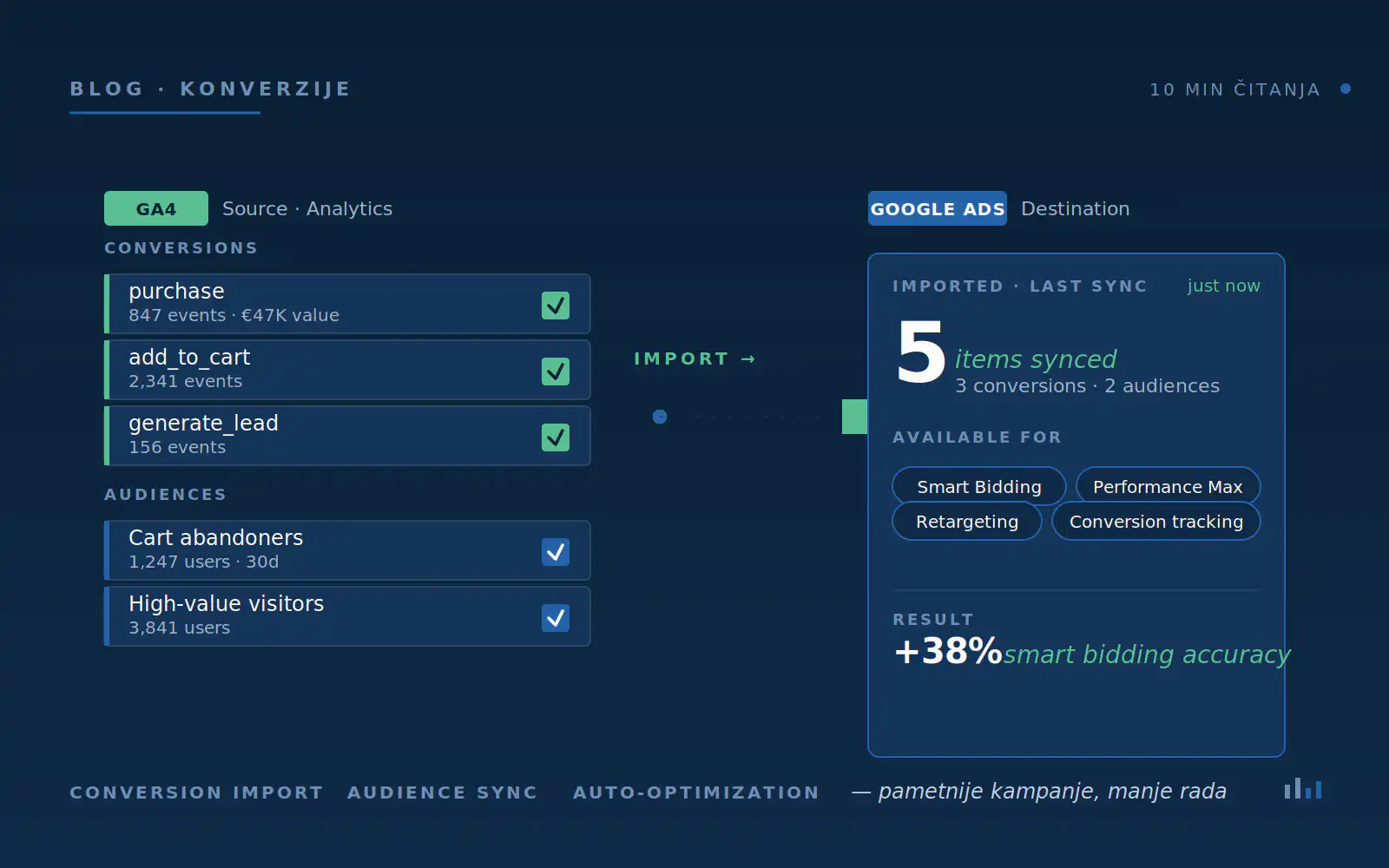Image resolution: width=1389 pixels, height=868 pixels.
Task: Click 'pametnije kampanje, manje rada' tagline
Action: tap(1052, 792)
